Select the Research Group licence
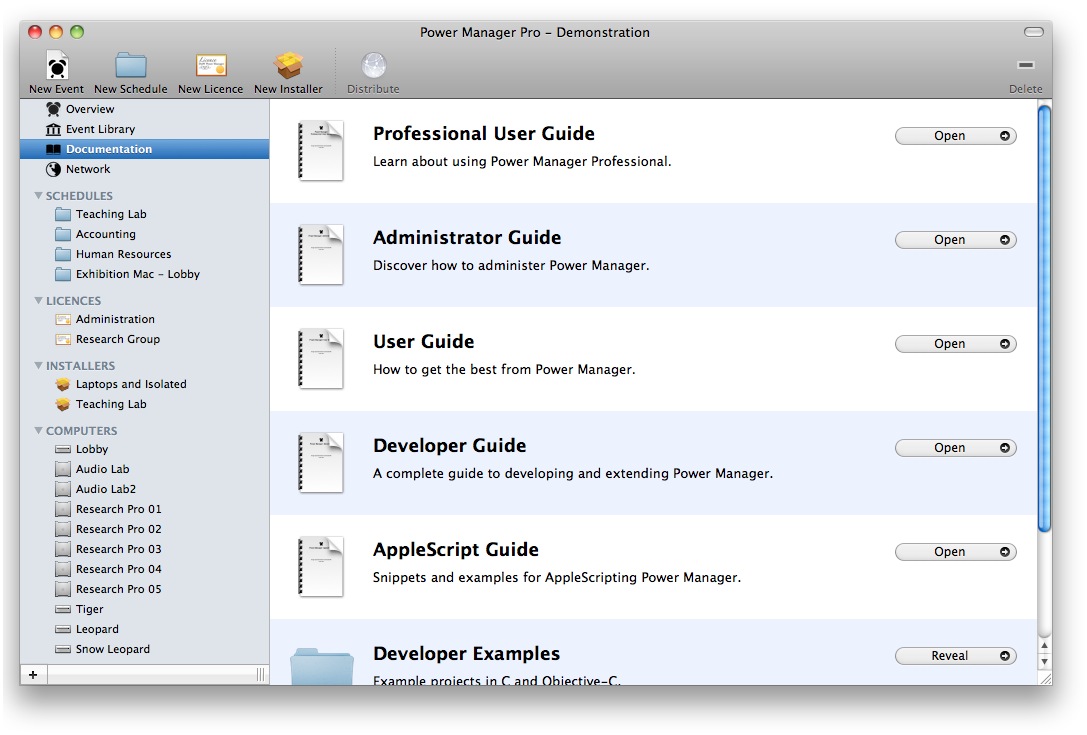 point(144,339)
